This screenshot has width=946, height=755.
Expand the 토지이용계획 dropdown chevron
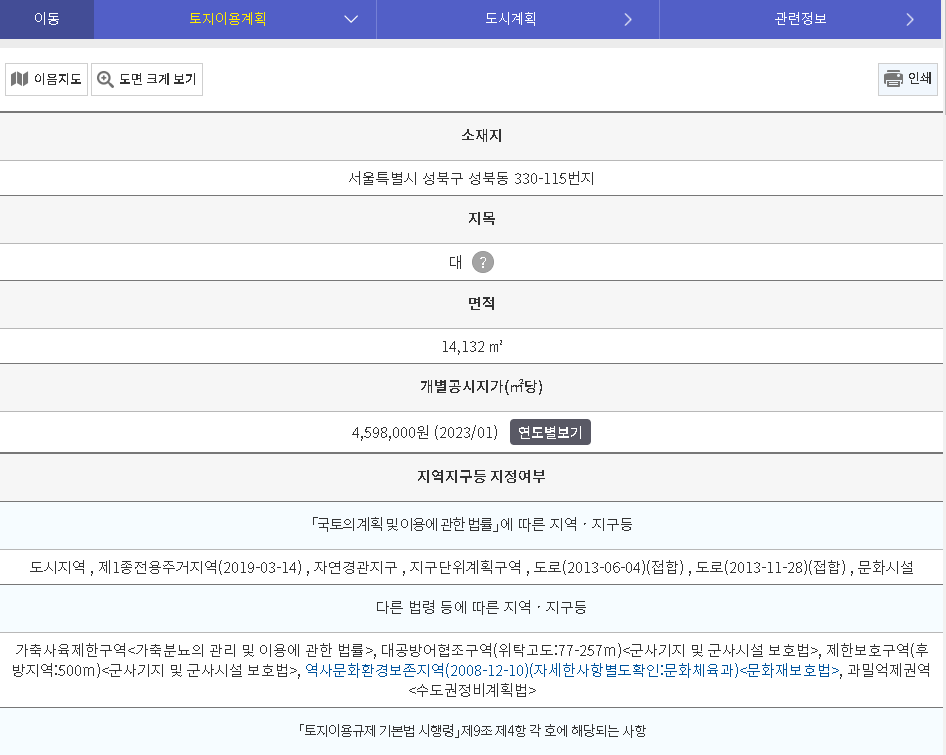click(x=351, y=18)
